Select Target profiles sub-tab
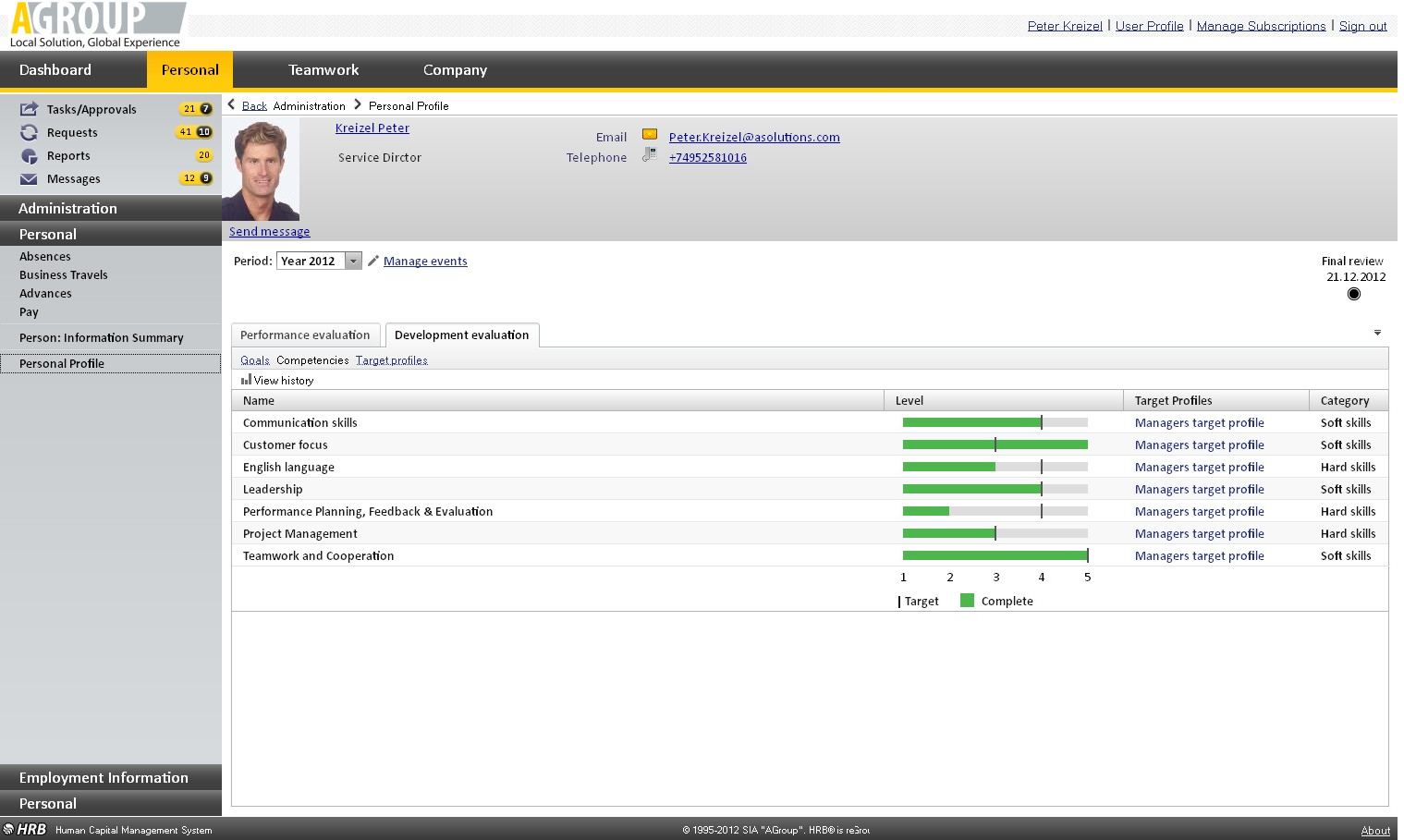The width and height of the screenshot is (1404, 840). coord(391,360)
